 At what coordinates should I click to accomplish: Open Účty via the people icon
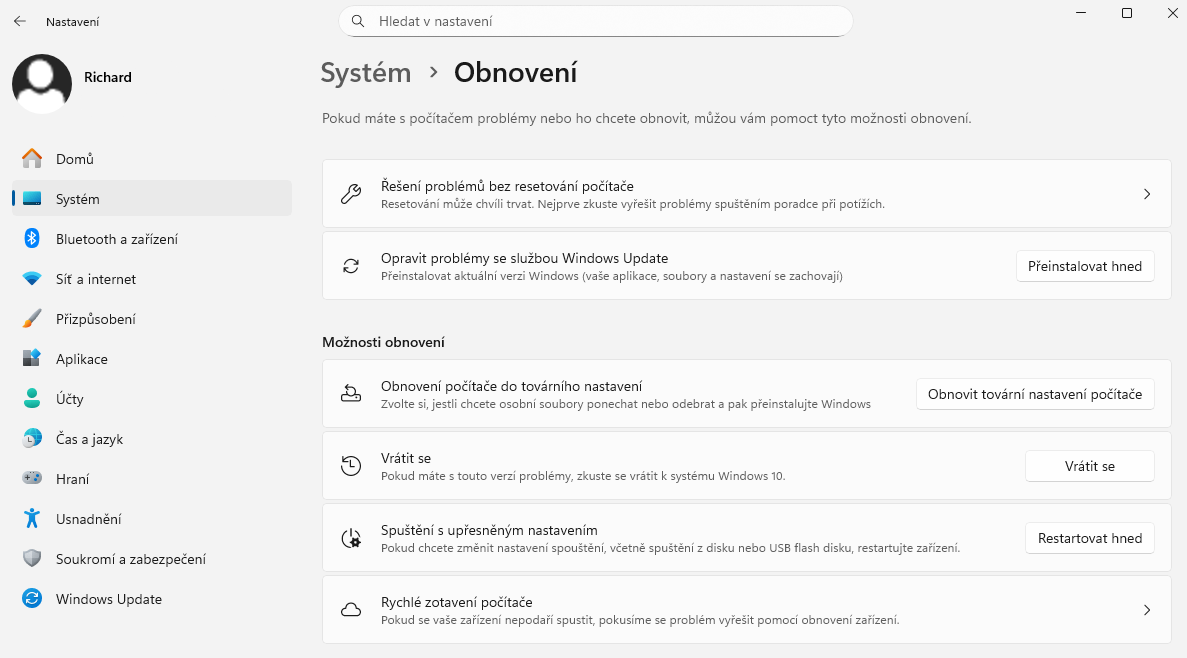(x=29, y=399)
